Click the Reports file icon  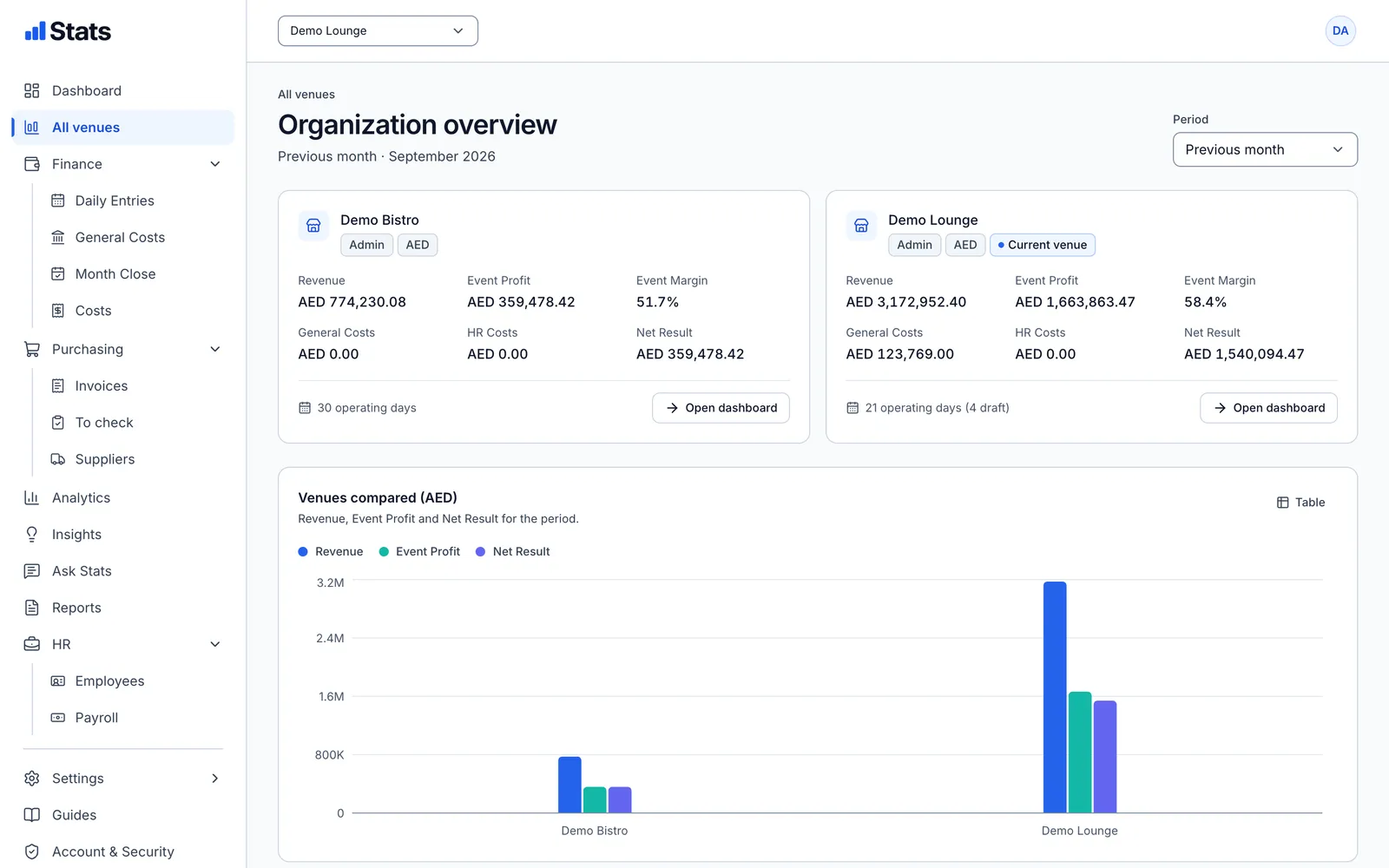[32, 608]
